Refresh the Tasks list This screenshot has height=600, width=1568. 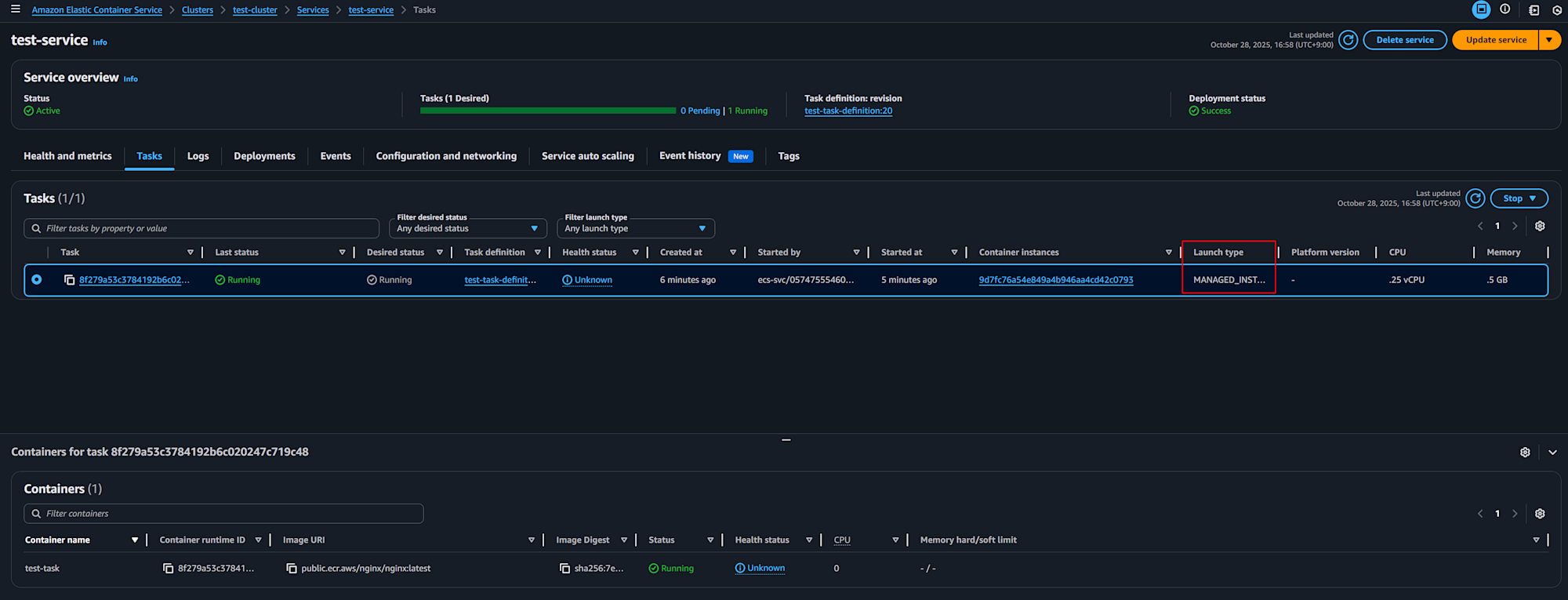pyautogui.click(x=1475, y=198)
